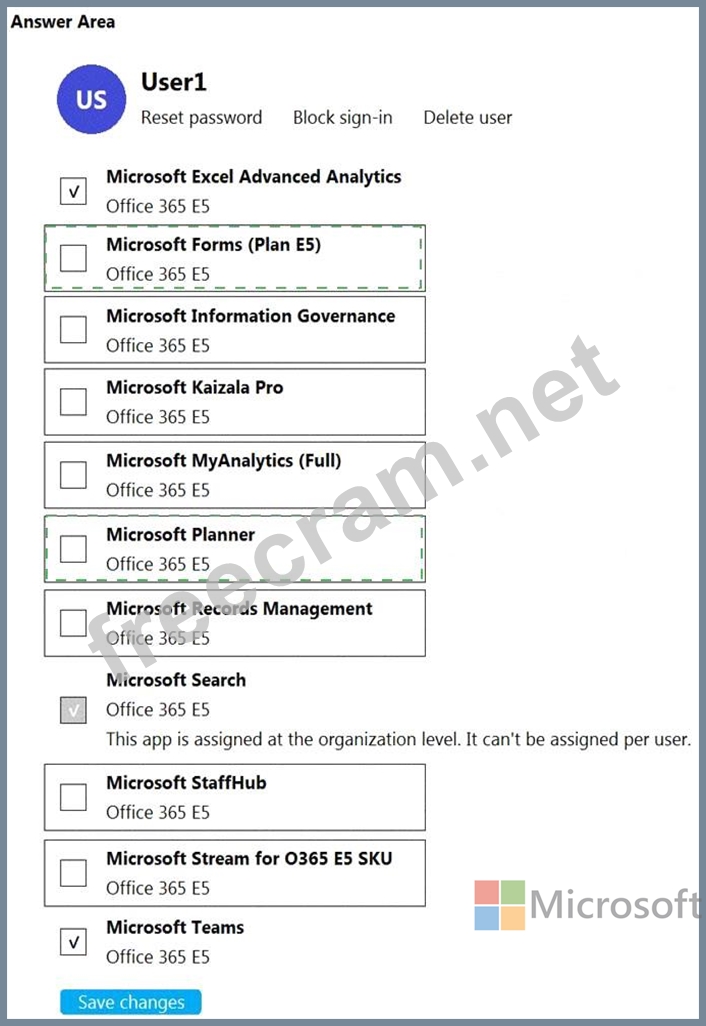Uncheck Microsoft Excel Advanced Analytics checkbox

click(73, 190)
